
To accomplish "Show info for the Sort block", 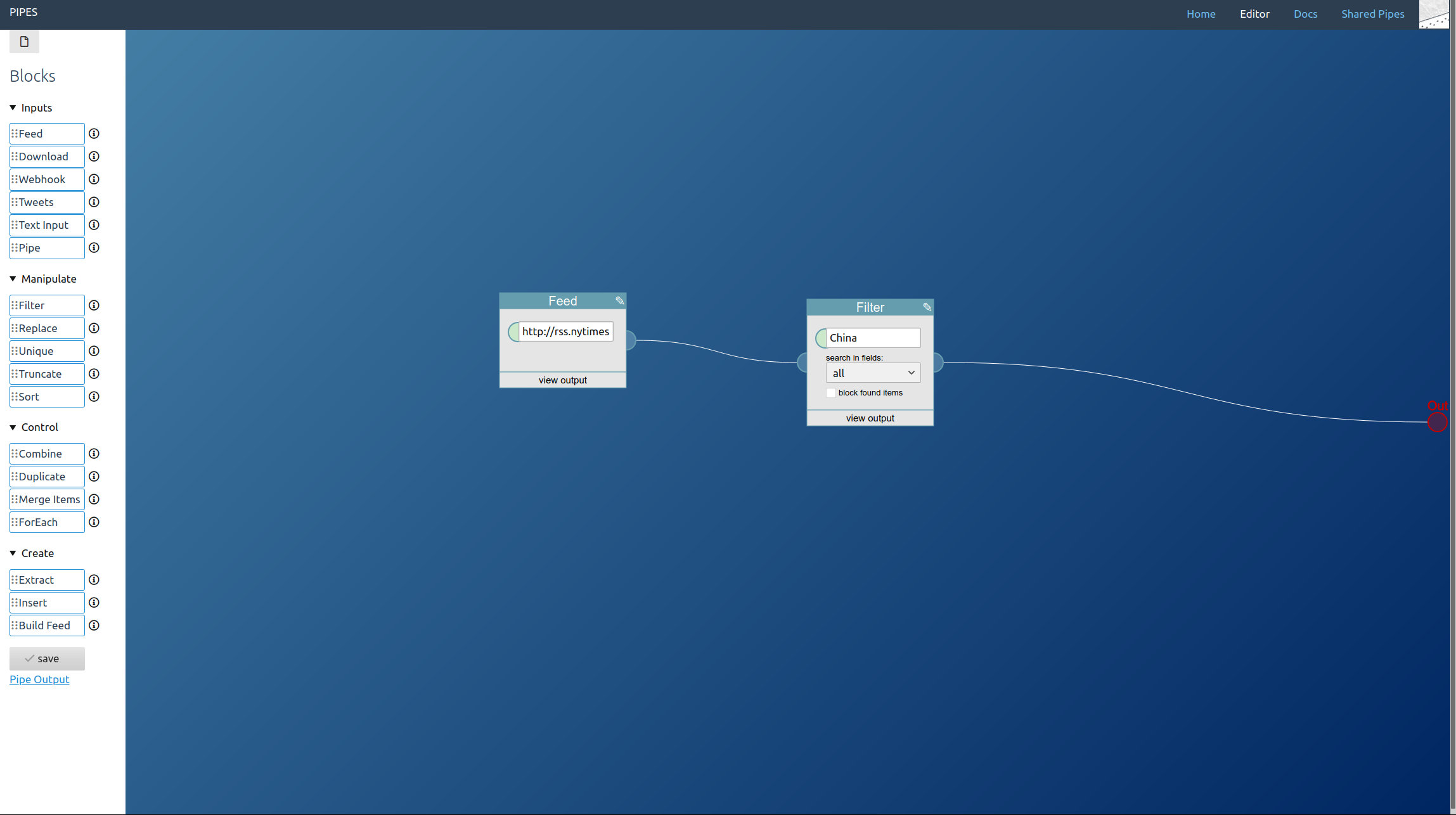I will tap(94, 397).
